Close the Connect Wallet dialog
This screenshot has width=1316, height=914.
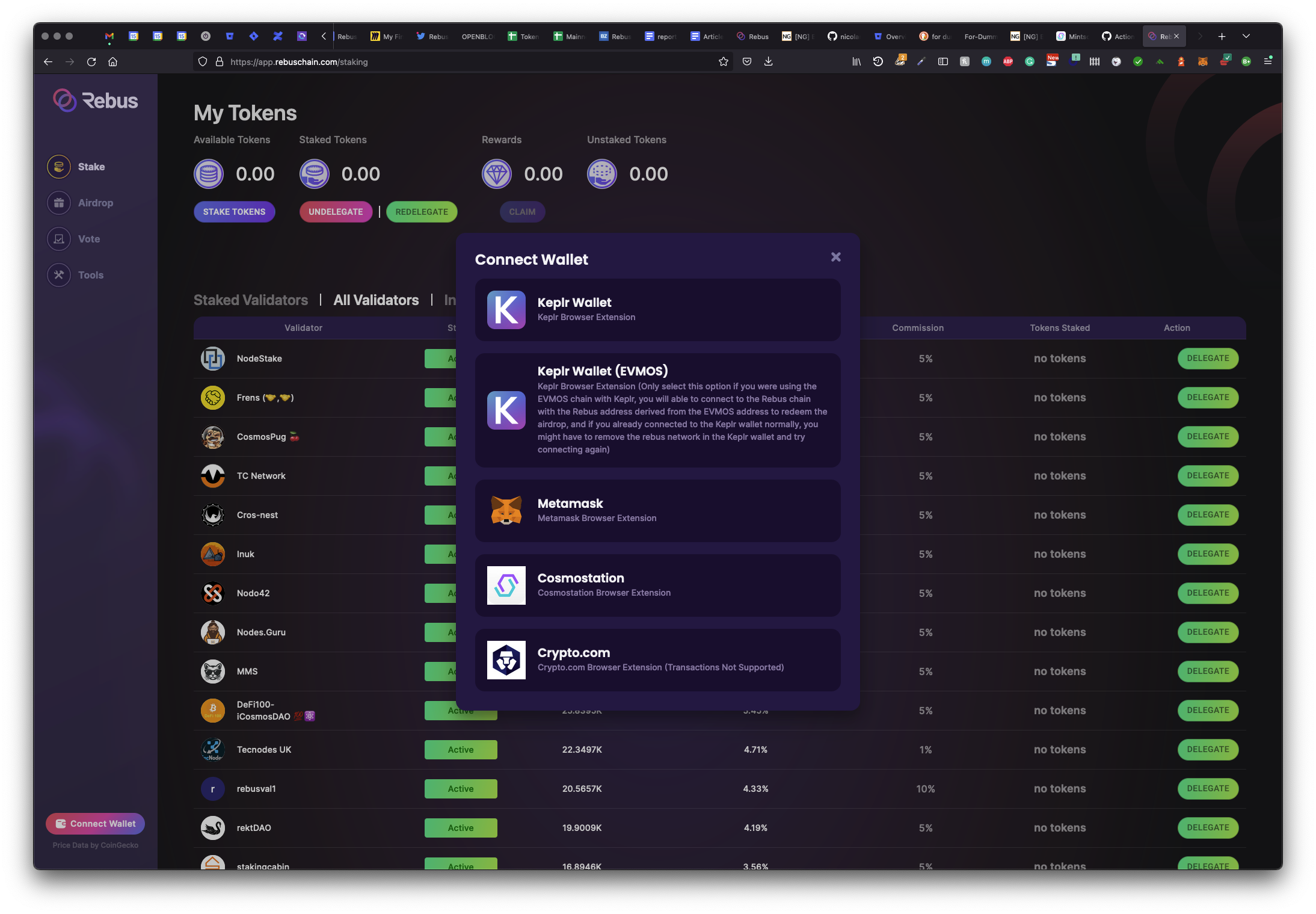click(x=835, y=258)
